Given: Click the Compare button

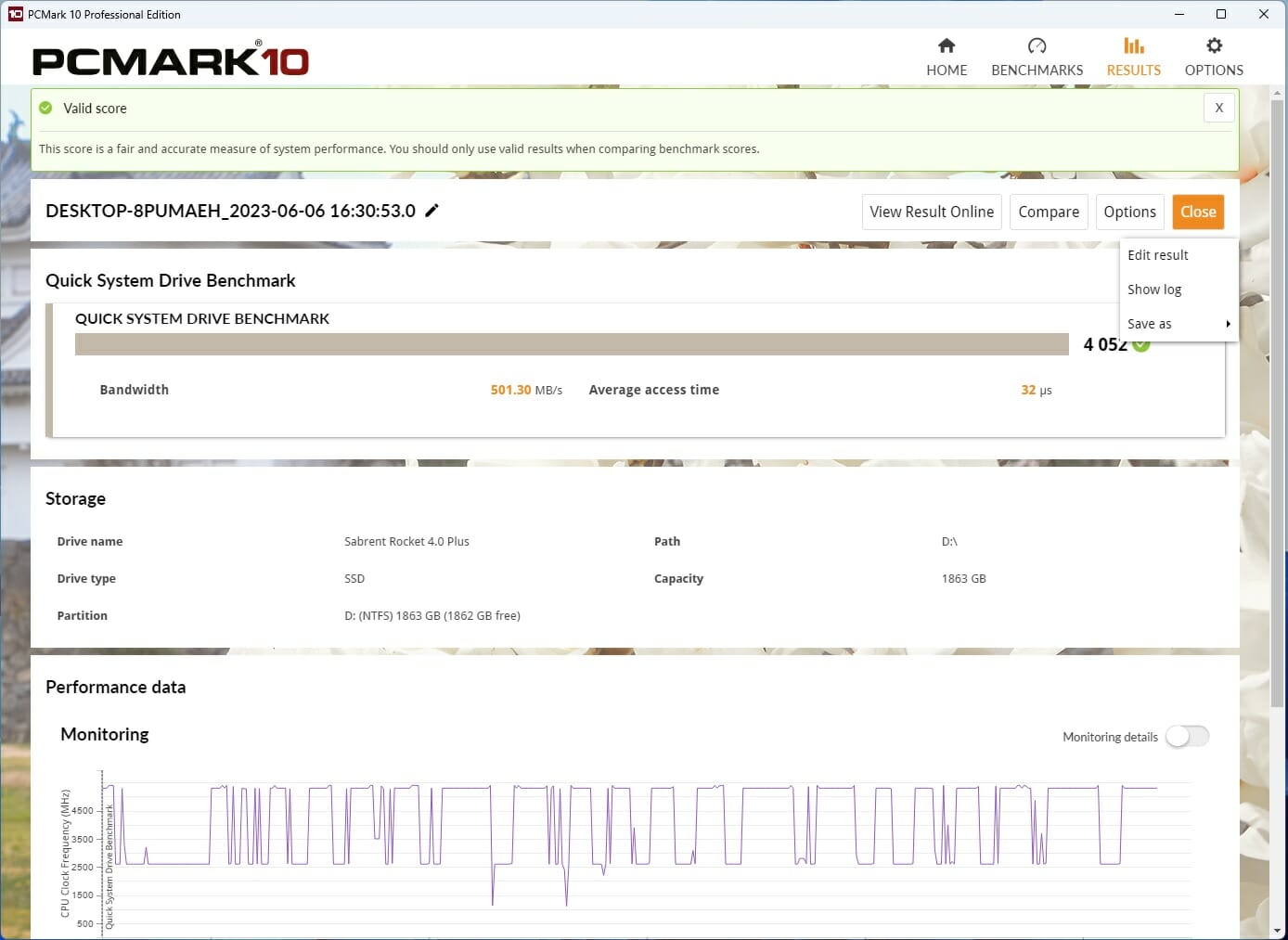Looking at the screenshot, I should pos(1049,212).
